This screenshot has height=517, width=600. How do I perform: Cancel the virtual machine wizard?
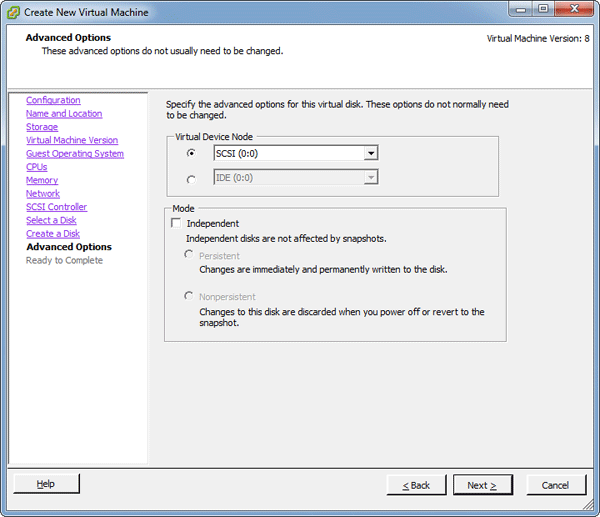pos(555,485)
